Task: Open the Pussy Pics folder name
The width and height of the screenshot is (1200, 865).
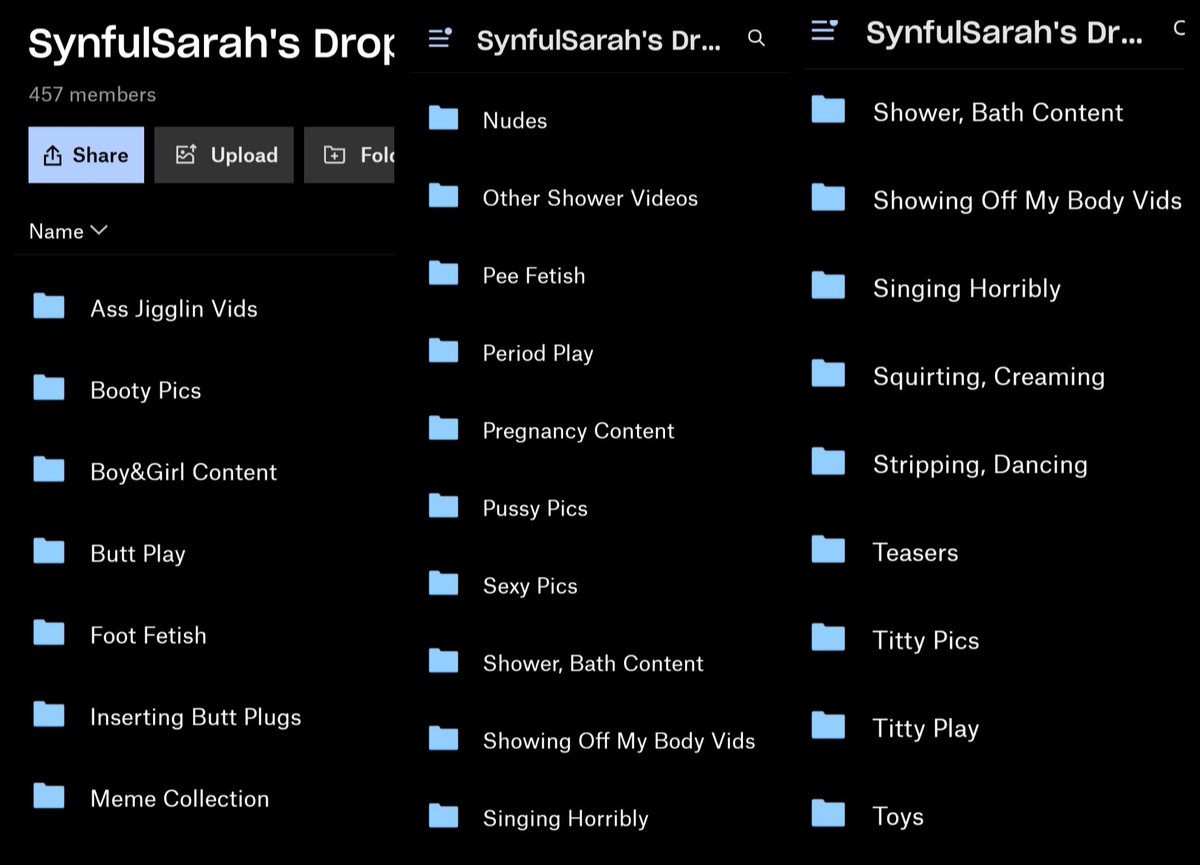Action: coord(535,508)
